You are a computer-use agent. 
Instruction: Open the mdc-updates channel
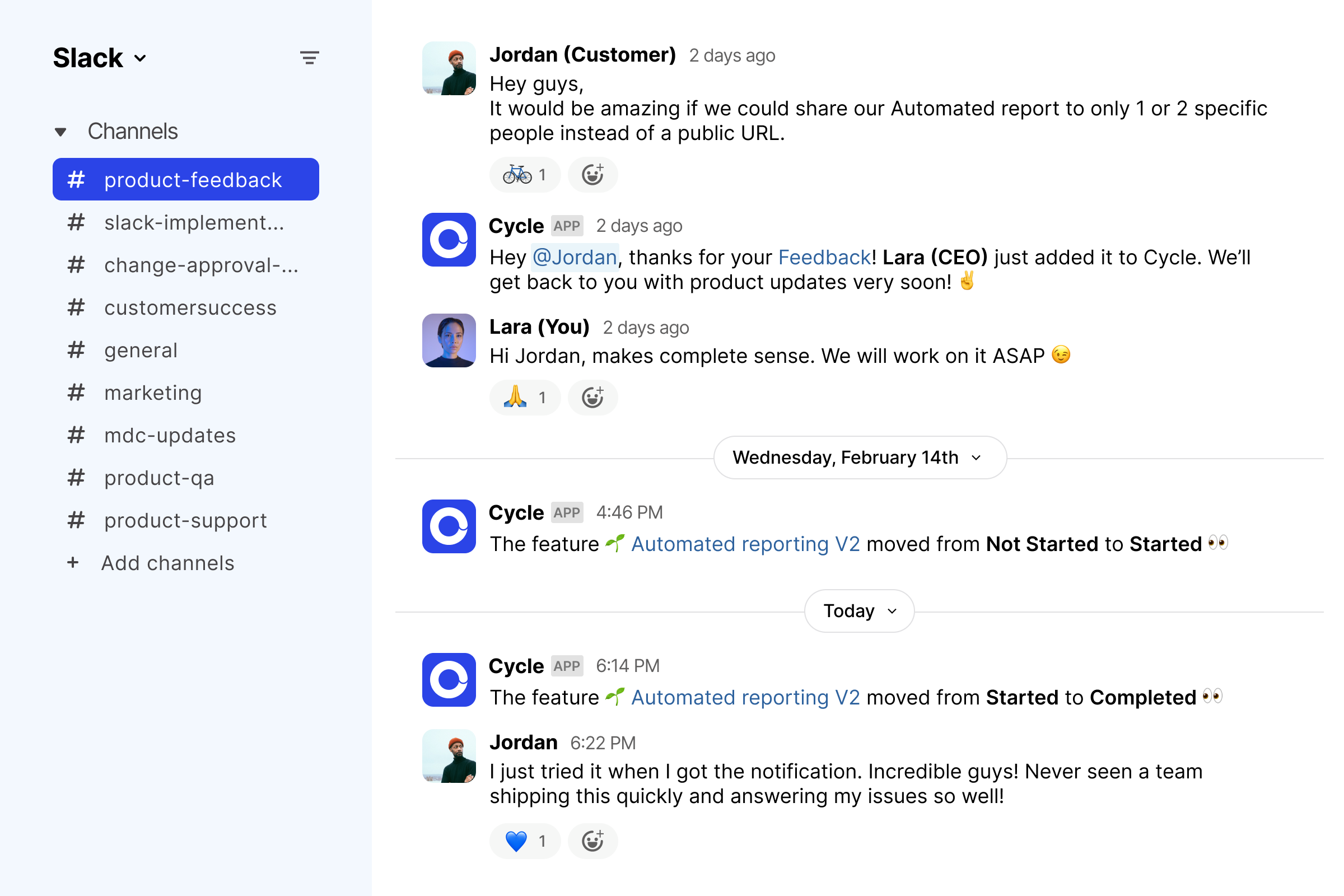point(186,435)
